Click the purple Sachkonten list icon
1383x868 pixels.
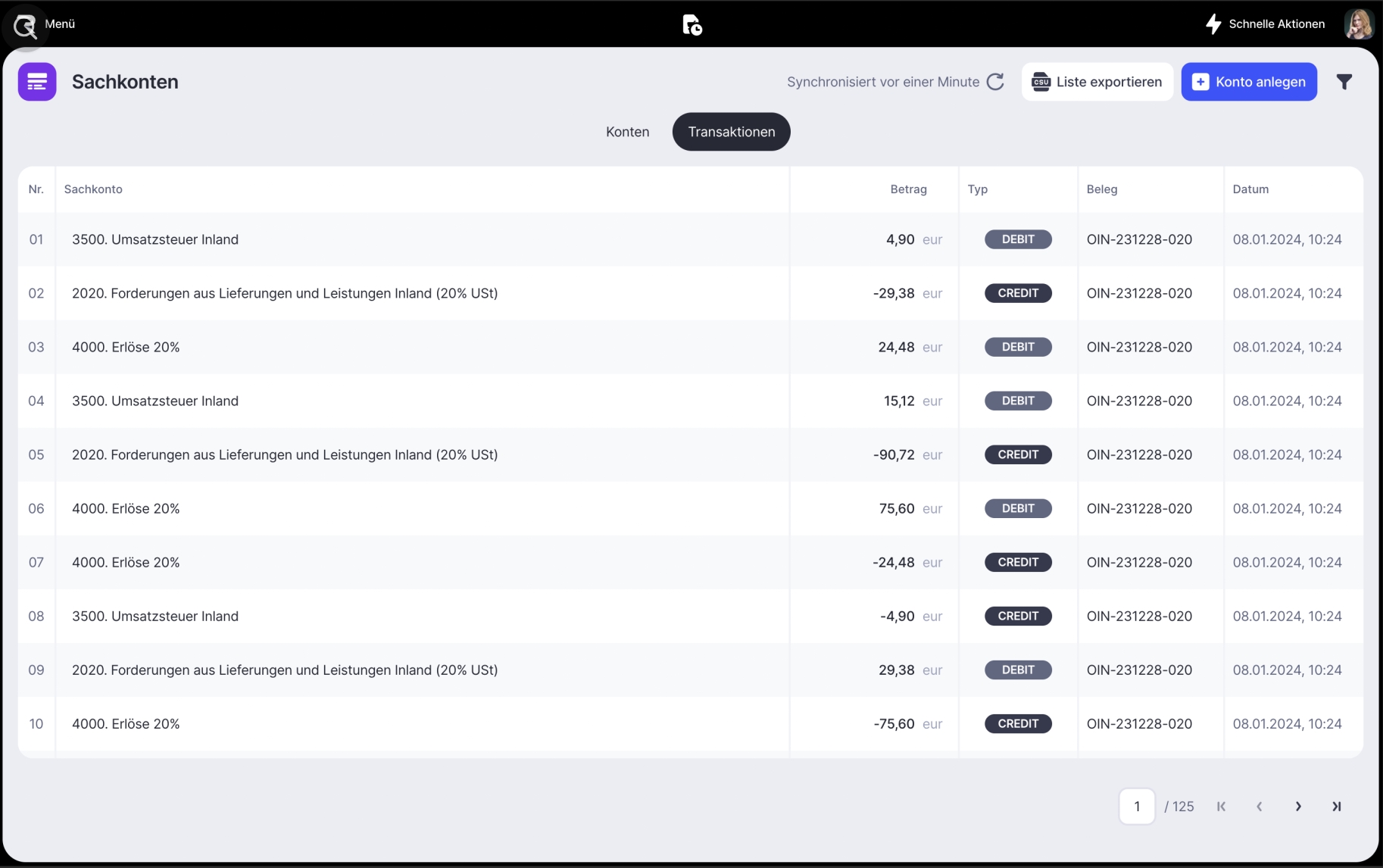[x=37, y=82]
